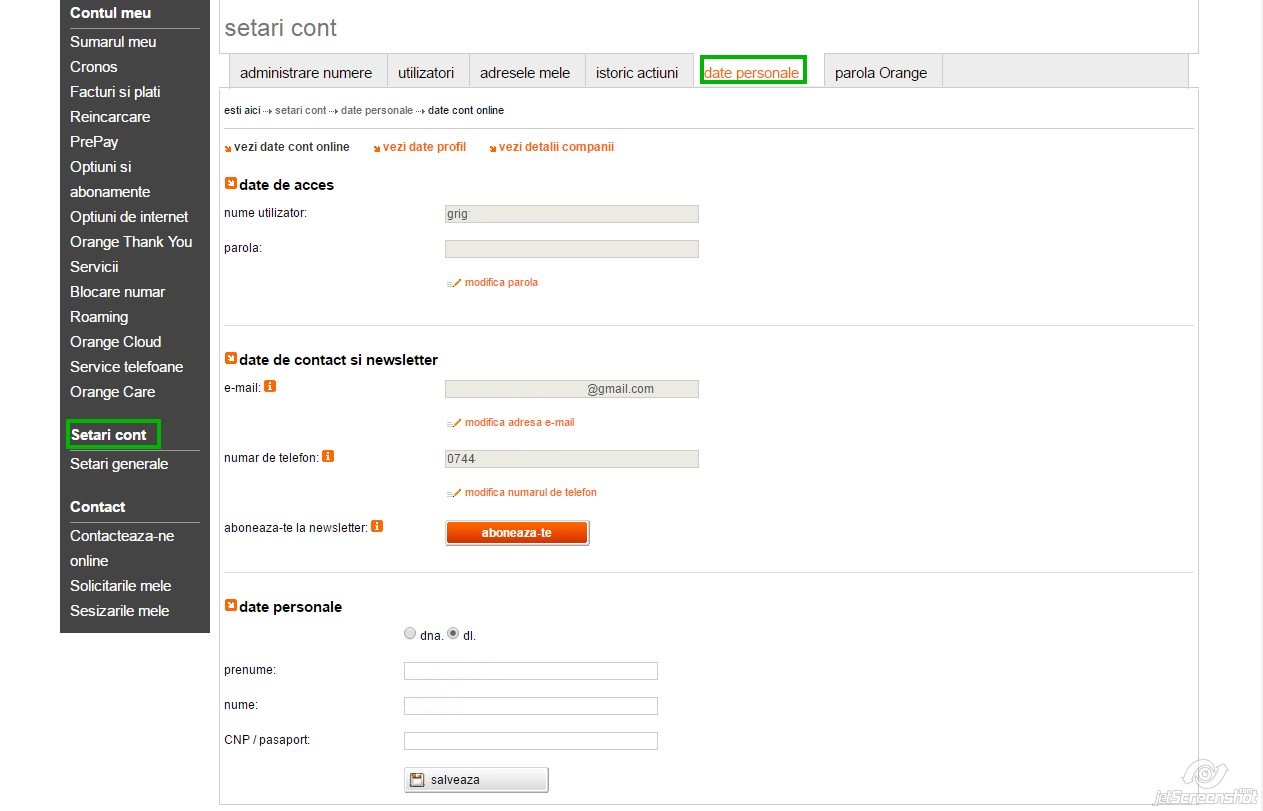The height and width of the screenshot is (811, 1263).
Task: Open the vezi date cont online link
Action: click(x=292, y=147)
